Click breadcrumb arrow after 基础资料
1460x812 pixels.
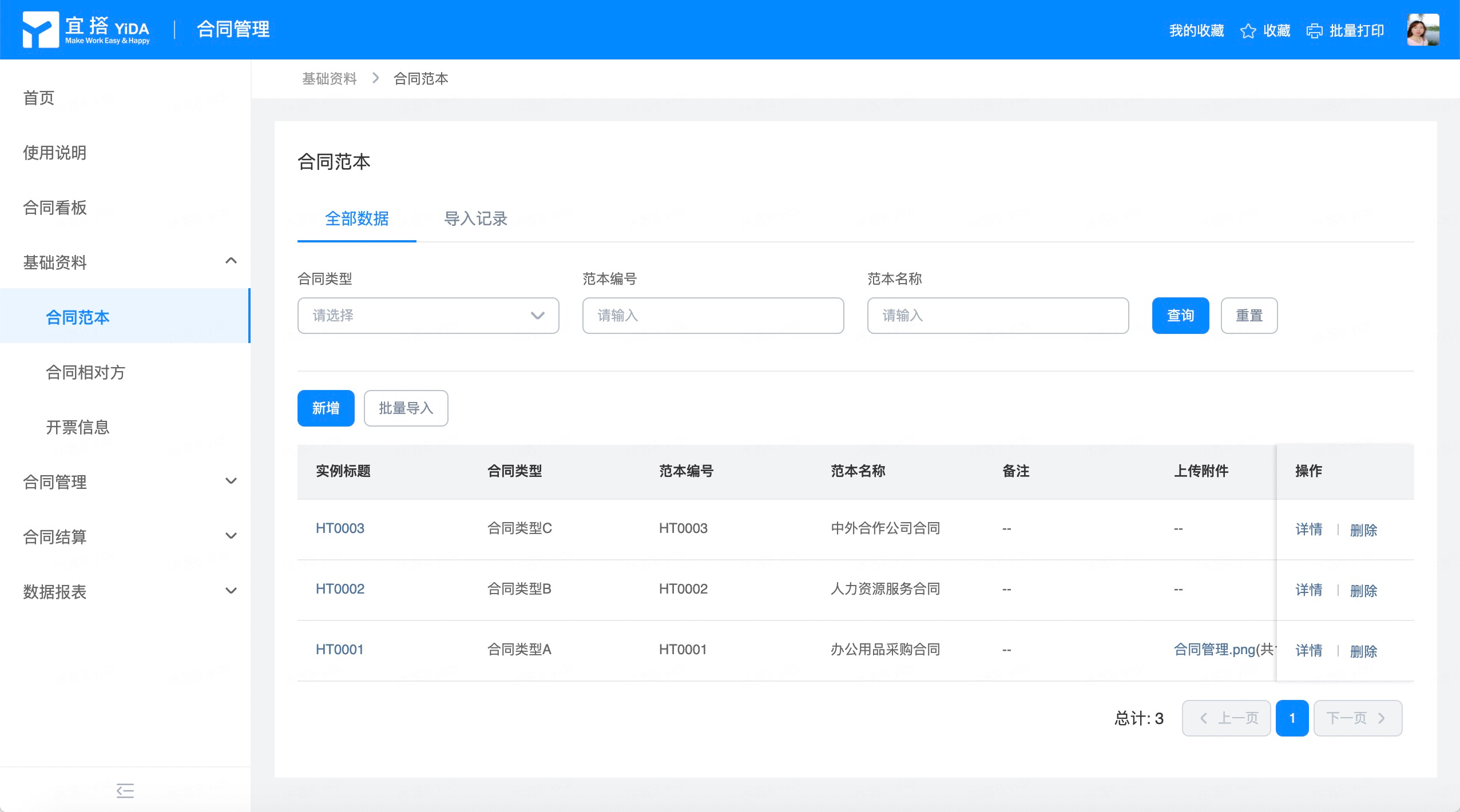click(x=375, y=78)
